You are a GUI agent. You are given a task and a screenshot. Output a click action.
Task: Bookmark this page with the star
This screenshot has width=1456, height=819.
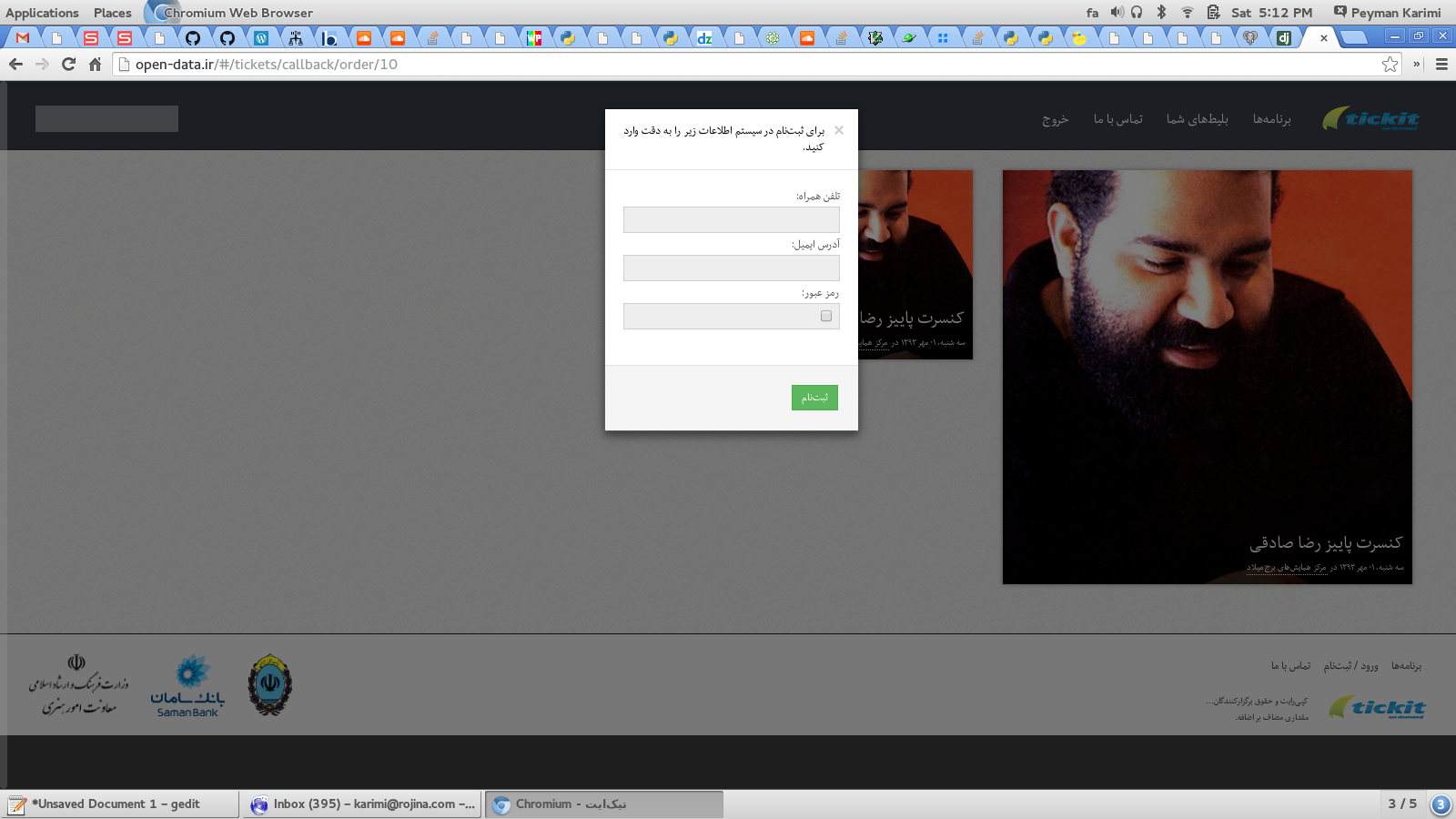point(1390,65)
